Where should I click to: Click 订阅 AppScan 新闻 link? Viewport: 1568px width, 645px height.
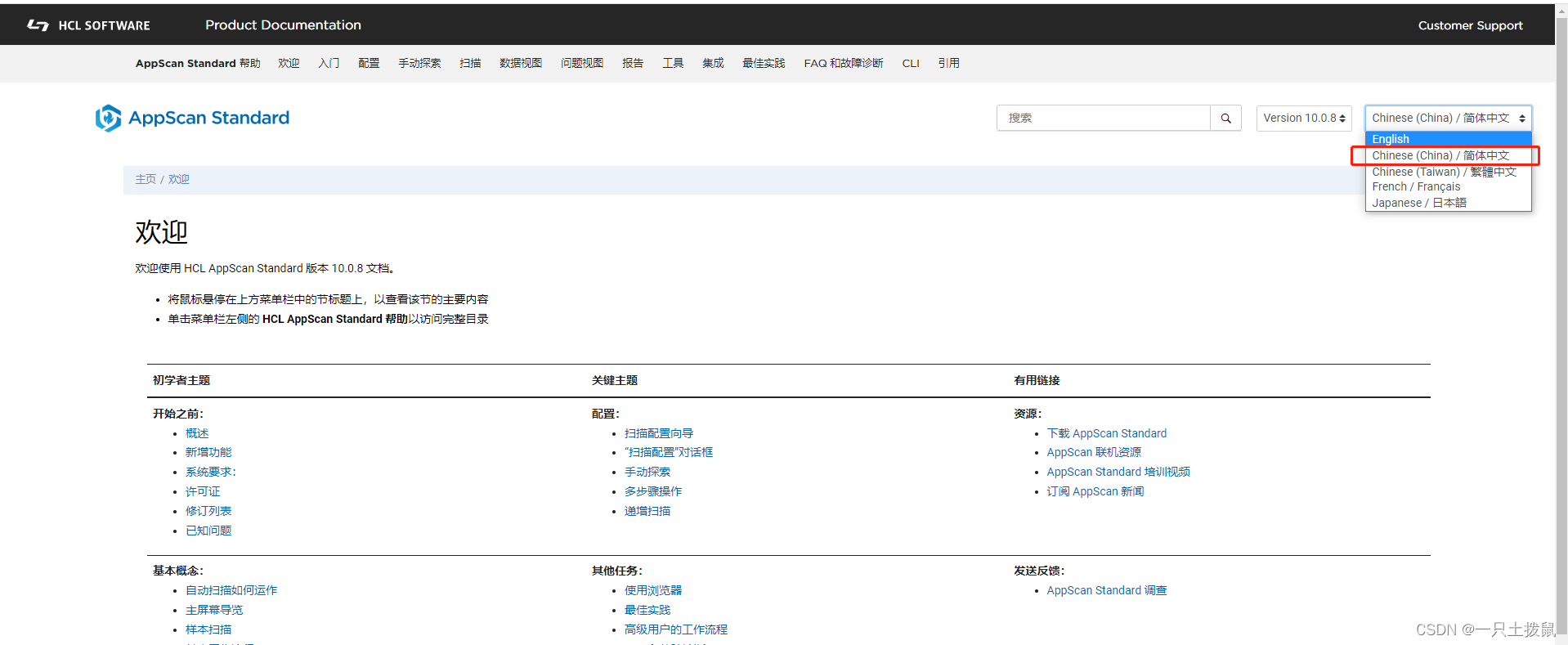coord(1095,491)
